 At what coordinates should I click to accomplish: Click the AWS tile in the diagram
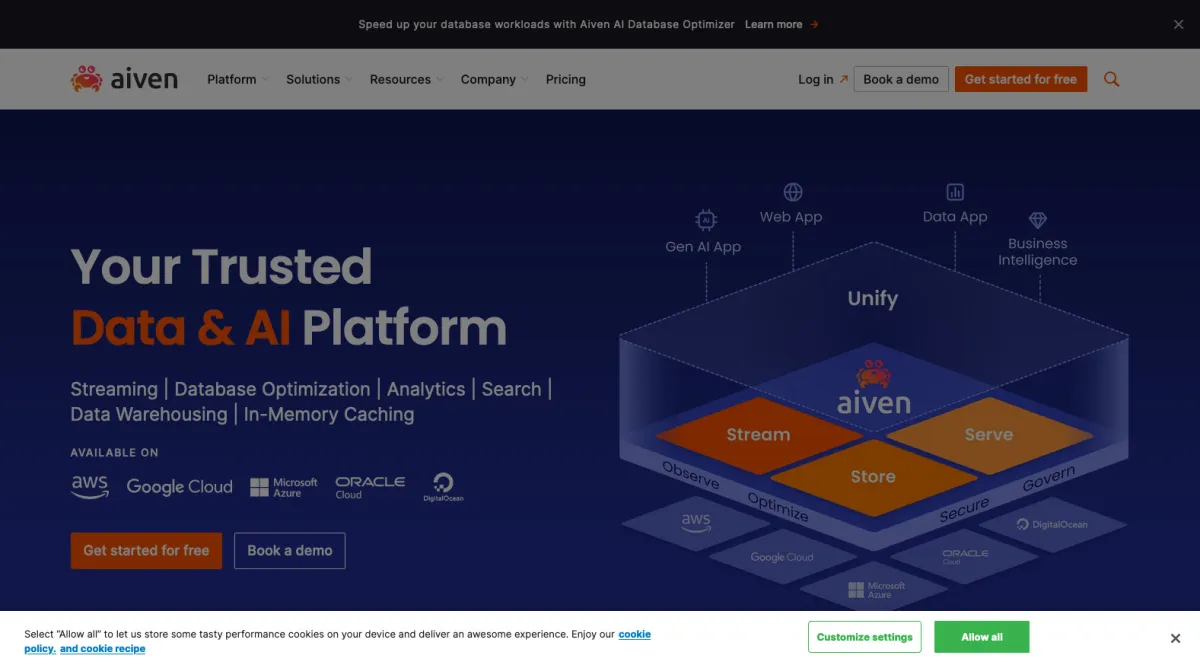(x=696, y=522)
